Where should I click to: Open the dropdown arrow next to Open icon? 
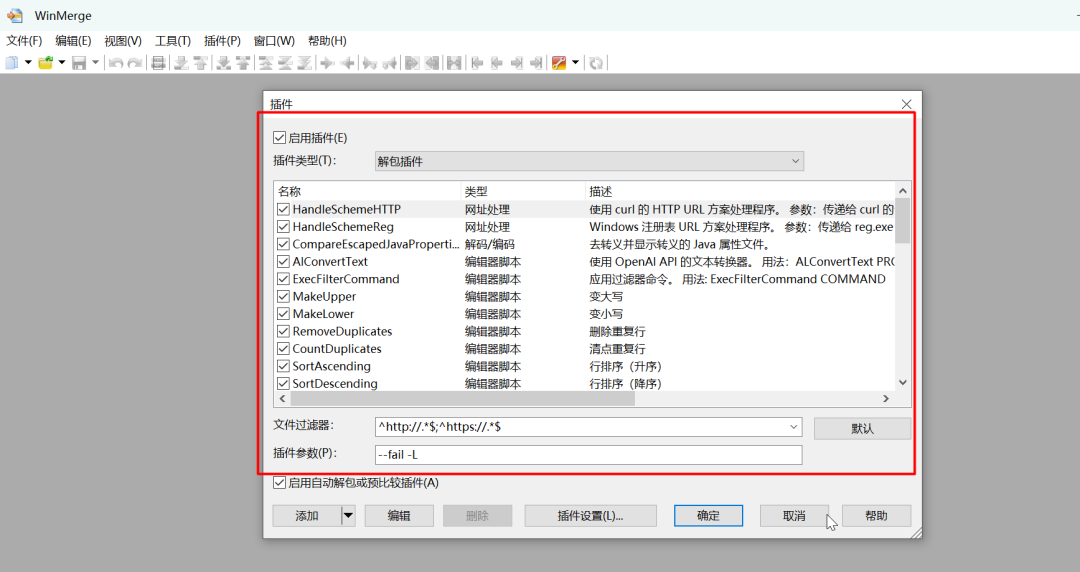coord(61,63)
